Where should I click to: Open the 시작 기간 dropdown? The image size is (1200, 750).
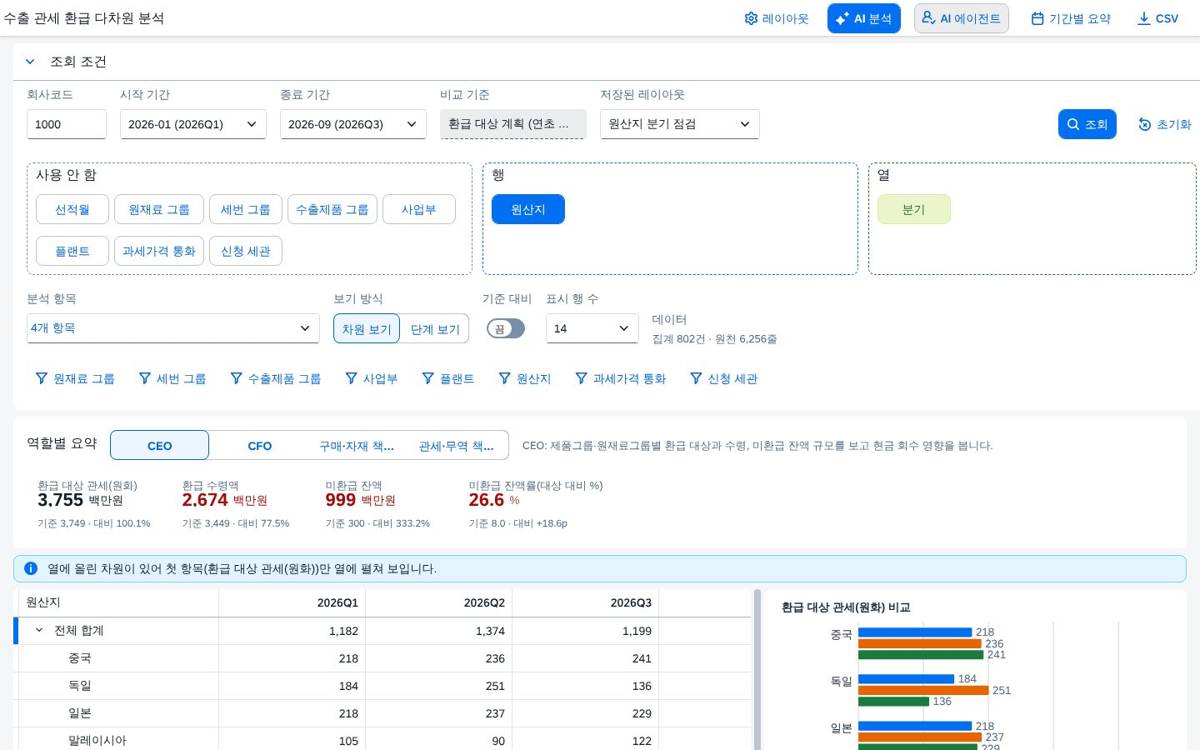click(x=193, y=124)
